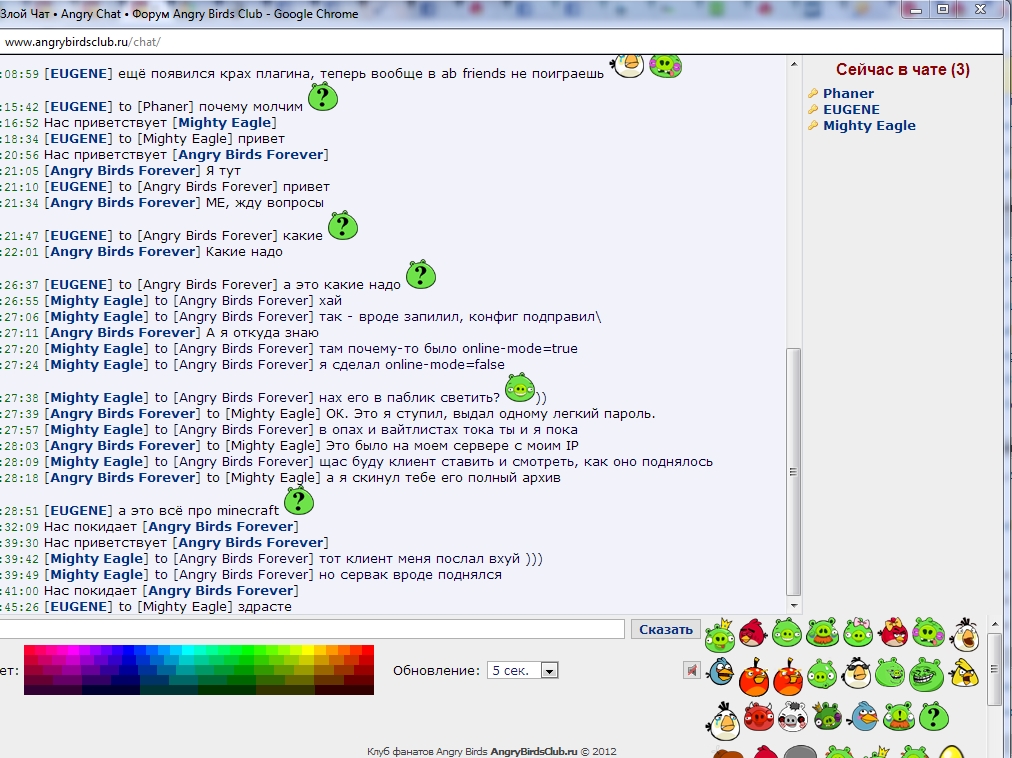This screenshot has width=1012, height=758.
Task: Pick bright red from the color palette
Action: pos(367,650)
